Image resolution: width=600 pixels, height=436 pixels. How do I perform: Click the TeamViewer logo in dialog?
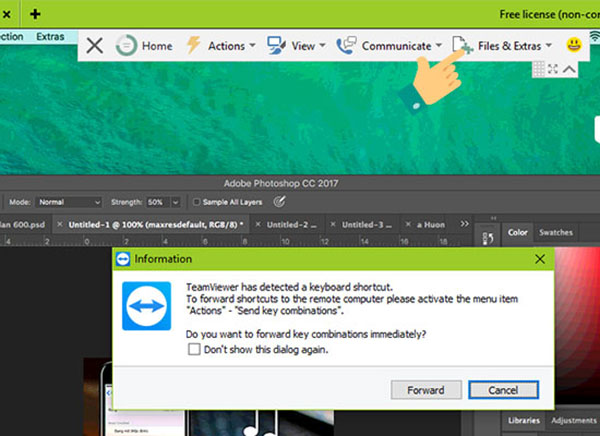click(147, 306)
